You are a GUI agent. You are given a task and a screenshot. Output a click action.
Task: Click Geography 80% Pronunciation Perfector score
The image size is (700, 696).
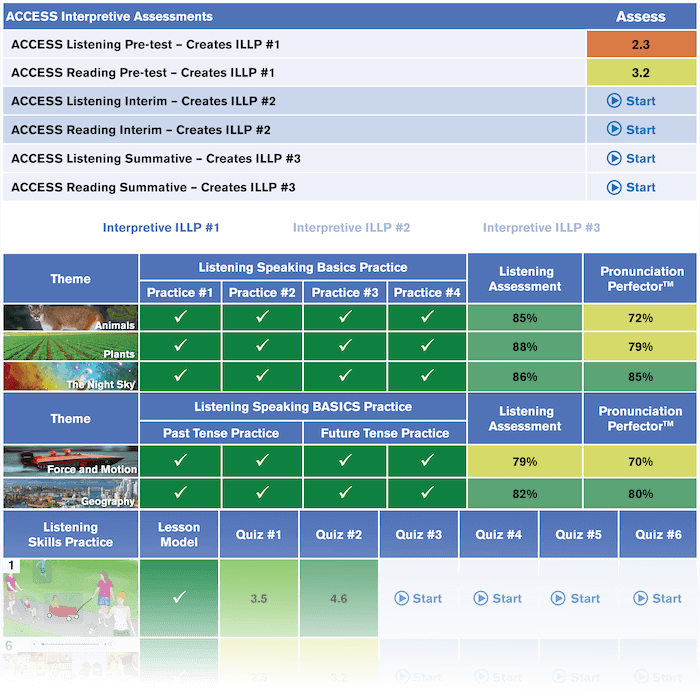click(640, 494)
